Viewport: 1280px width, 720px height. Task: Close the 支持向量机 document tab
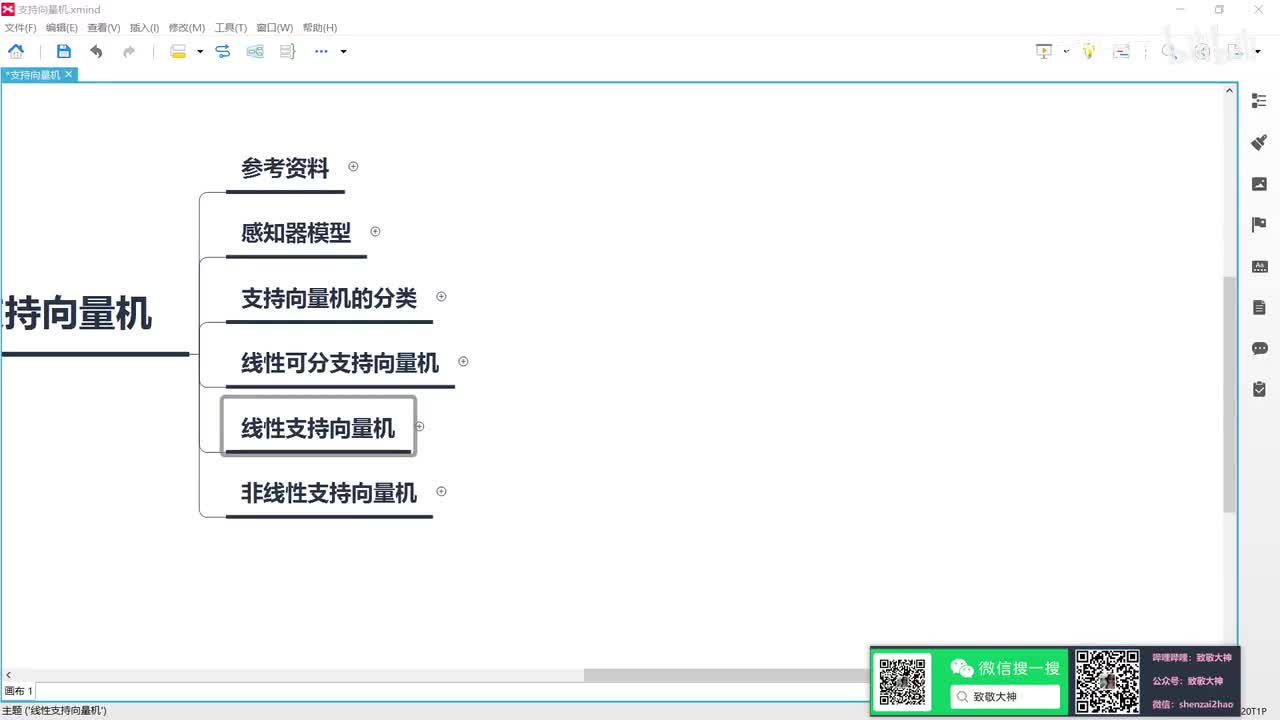pyautogui.click(x=69, y=75)
